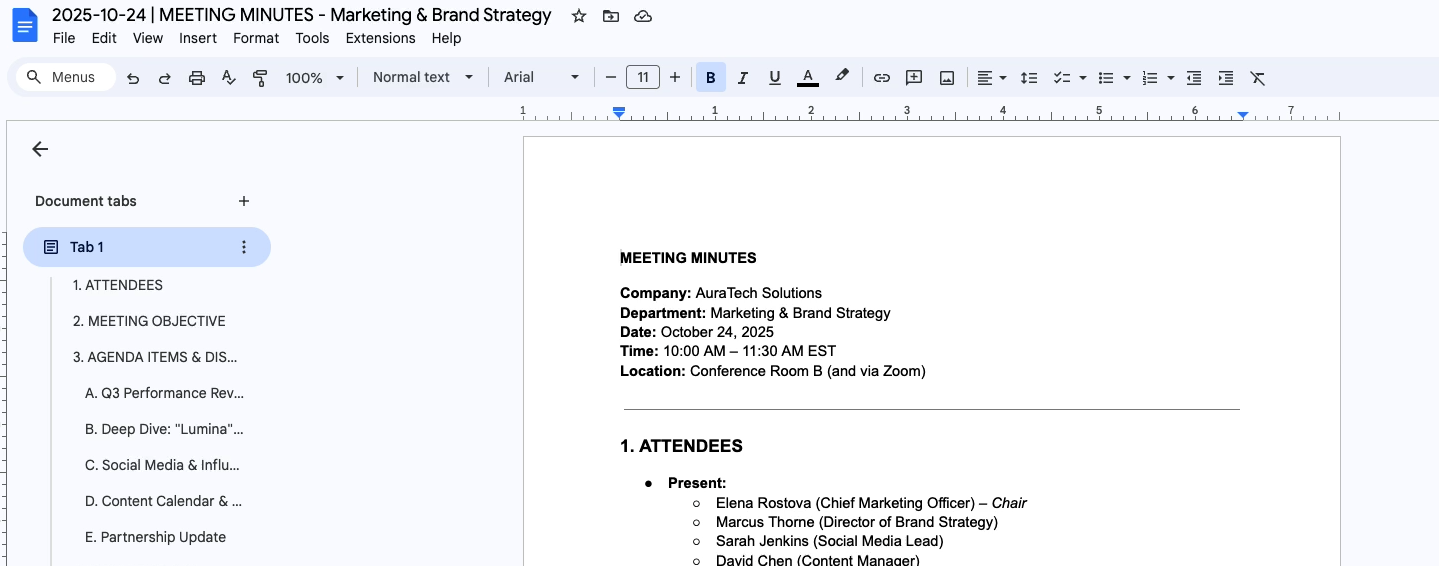Viewport: 1439px width, 566px height.
Task: Insert a numbered list
Action: [x=1150, y=77]
